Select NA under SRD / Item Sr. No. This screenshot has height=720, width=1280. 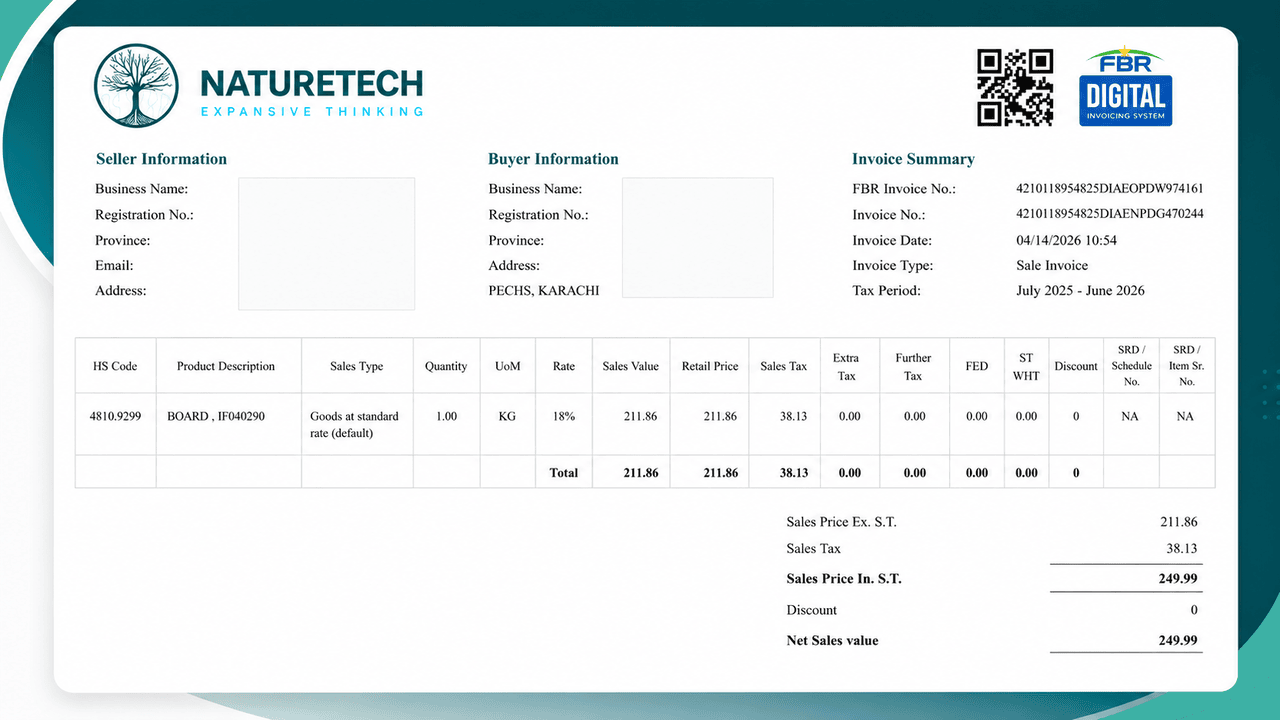click(1185, 416)
